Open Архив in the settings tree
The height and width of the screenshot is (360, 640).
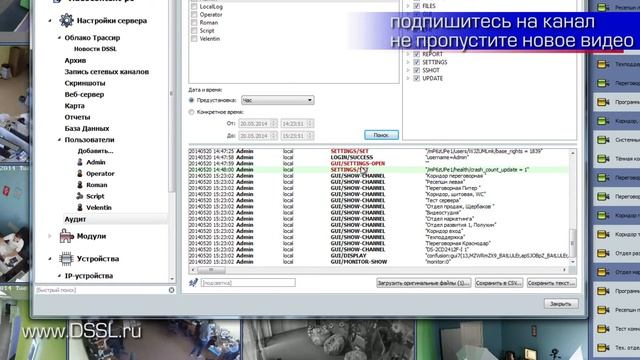pos(75,60)
